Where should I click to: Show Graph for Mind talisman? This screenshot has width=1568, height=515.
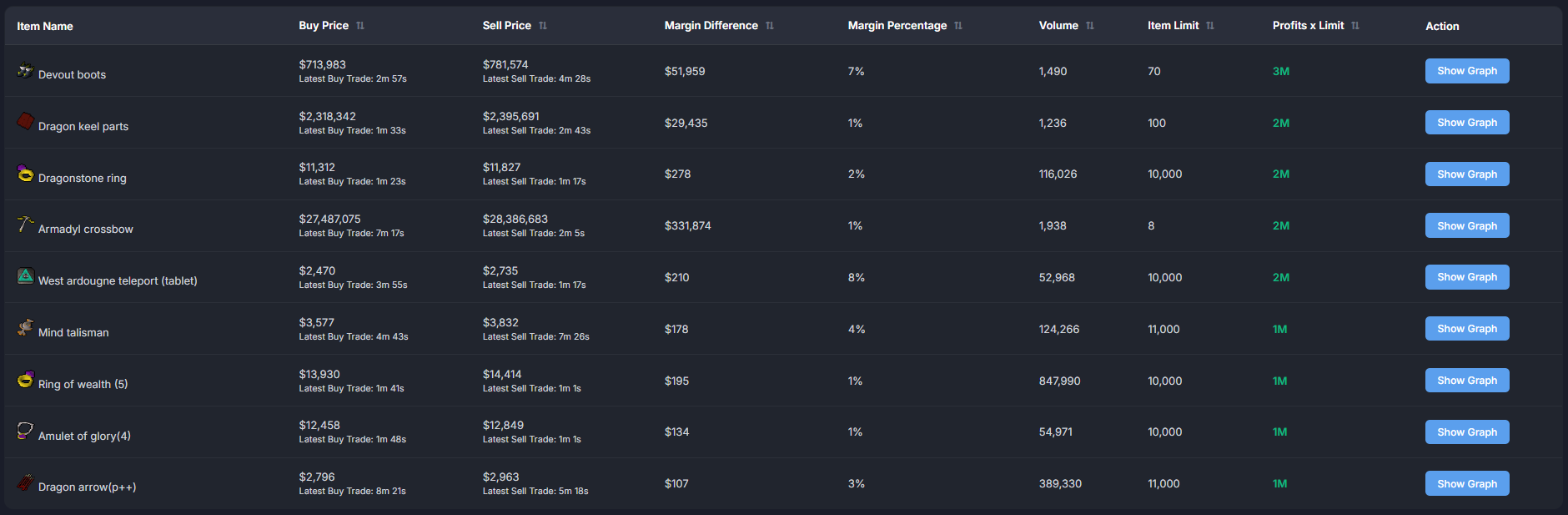pos(1466,329)
